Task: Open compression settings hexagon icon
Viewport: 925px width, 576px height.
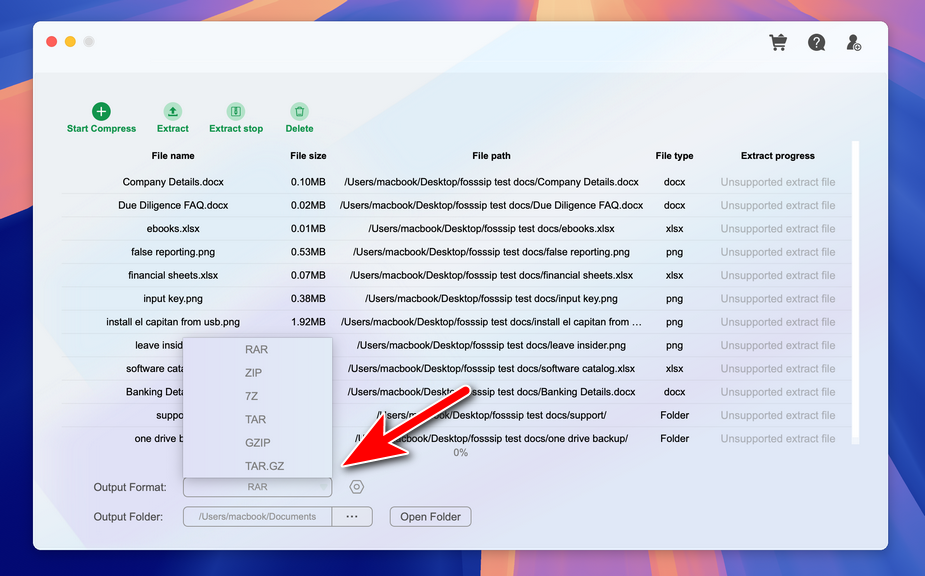Action: [357, 487]
